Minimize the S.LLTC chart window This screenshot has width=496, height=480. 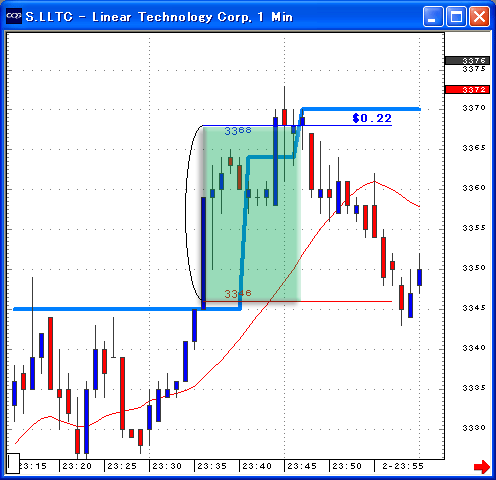tap(433, 16)
